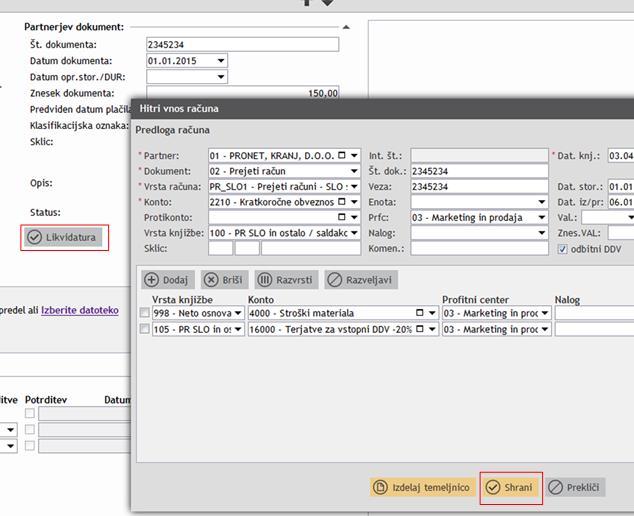Open the 4000 - Stroški materiala dropdown arrow
The height and width of the screenshot is (516, 634).
(x=432, y=313)
